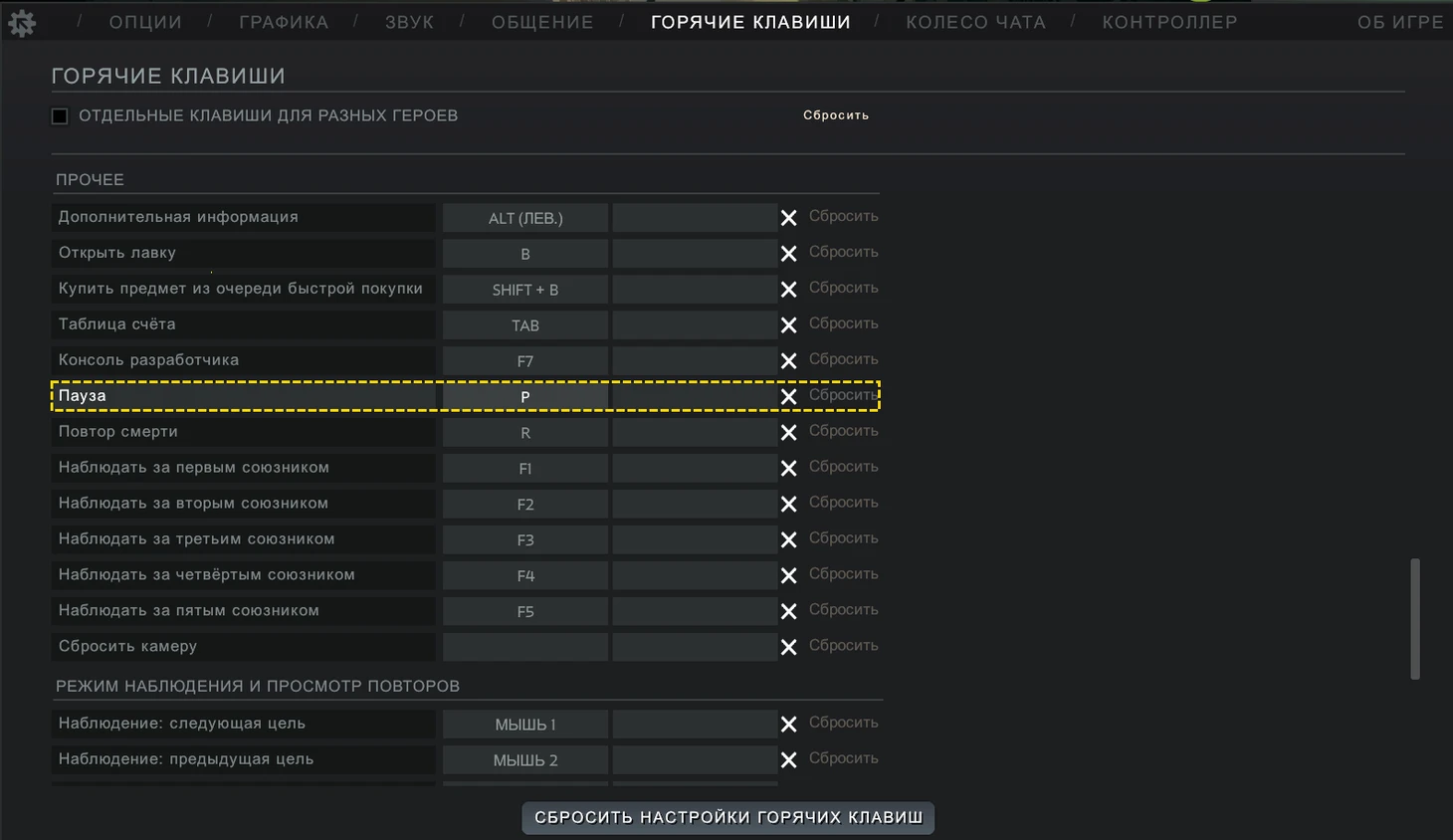
Task: Open the Об игре section
Action: click(x=1399, y=22)
